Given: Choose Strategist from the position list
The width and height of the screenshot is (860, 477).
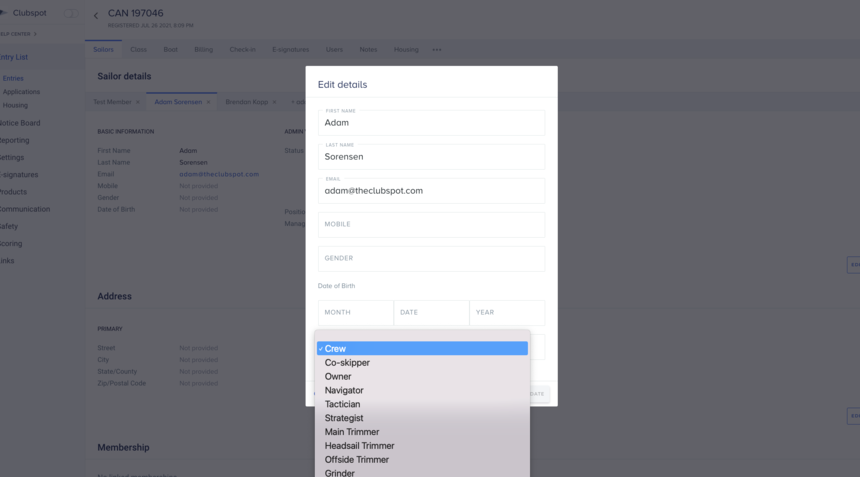Looking at the screenshot, I should point(422,418).
